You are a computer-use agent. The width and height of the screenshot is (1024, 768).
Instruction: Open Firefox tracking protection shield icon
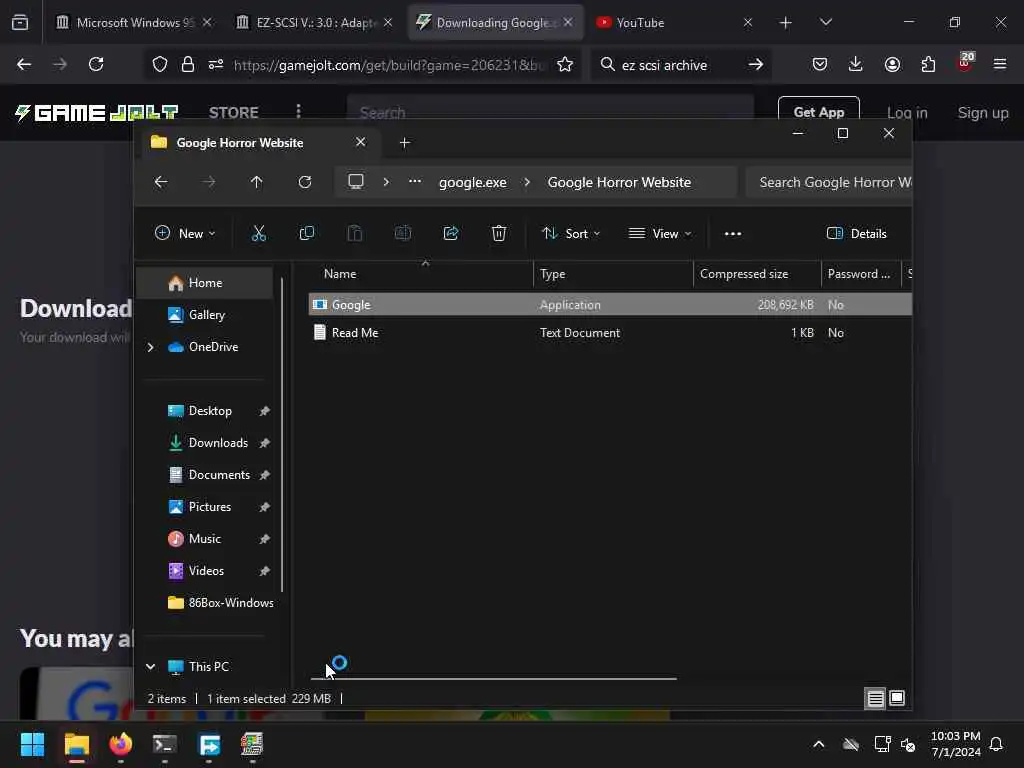click(x=160, y=64)
